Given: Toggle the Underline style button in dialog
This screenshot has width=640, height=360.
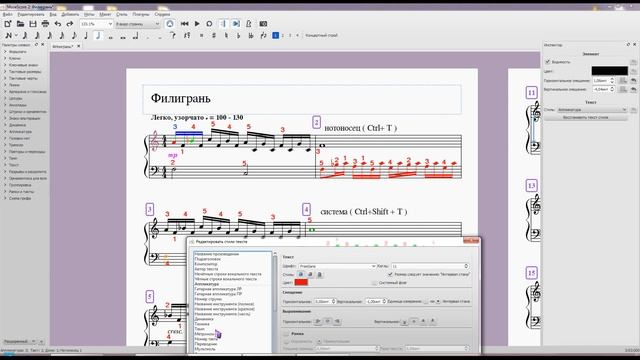Looking at the screenshot, I should [x=320, y=274].
